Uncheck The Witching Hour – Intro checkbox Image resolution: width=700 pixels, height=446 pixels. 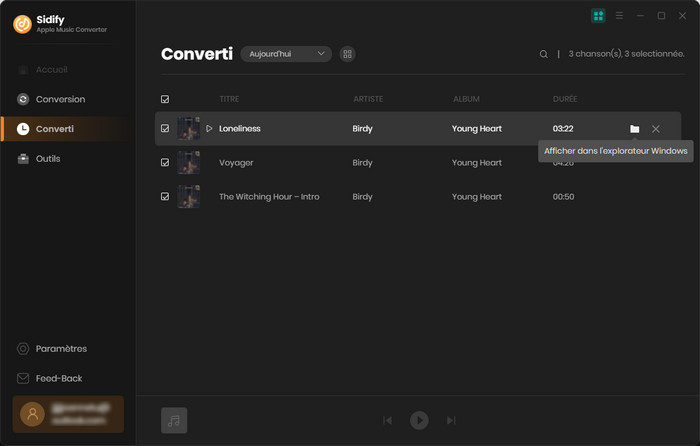tap(165, 197)
